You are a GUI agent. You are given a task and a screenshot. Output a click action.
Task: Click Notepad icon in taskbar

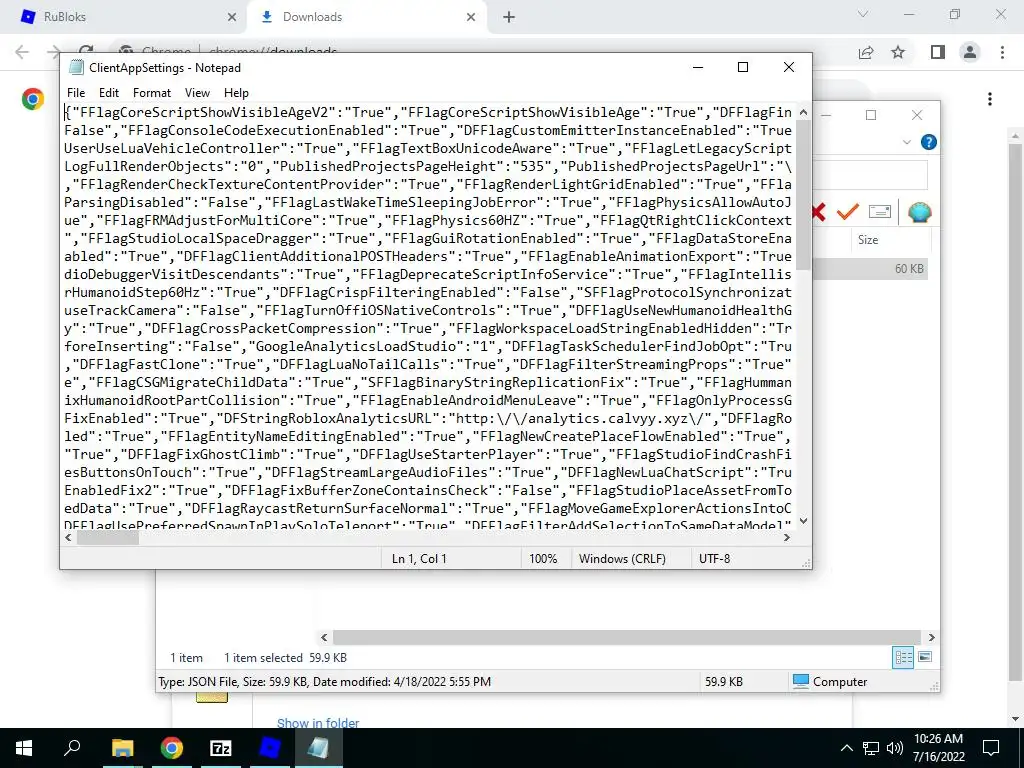tap(319, 748)
